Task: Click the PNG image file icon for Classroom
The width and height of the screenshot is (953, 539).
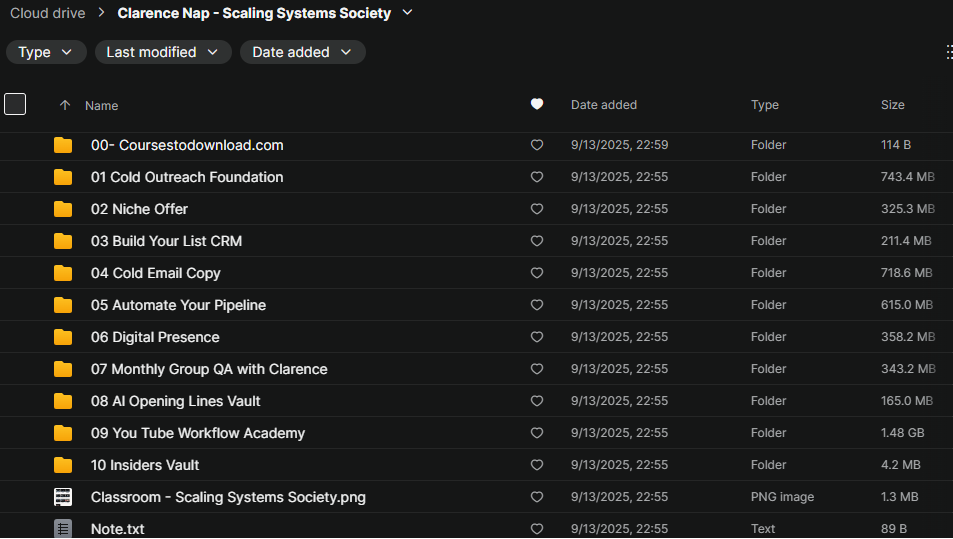Action: point(63,497)
